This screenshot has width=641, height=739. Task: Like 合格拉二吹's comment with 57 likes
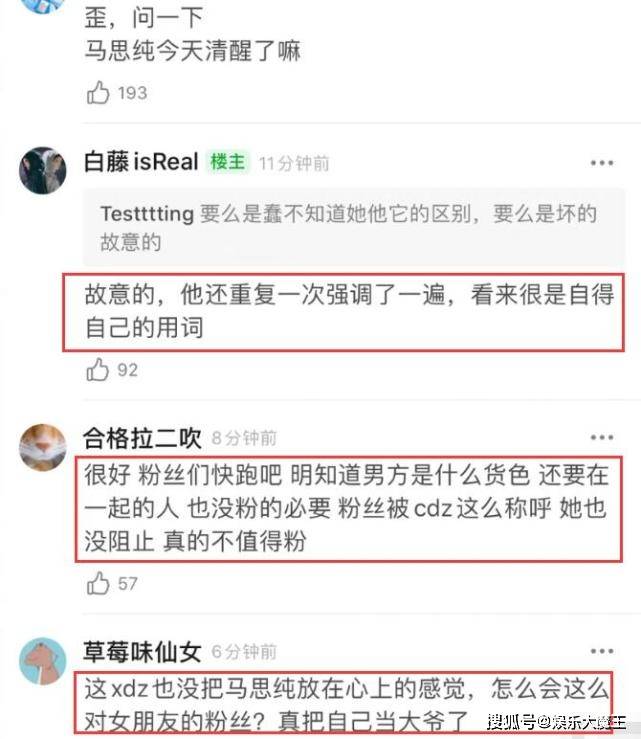pyautogui.click(x=98, y=583)
